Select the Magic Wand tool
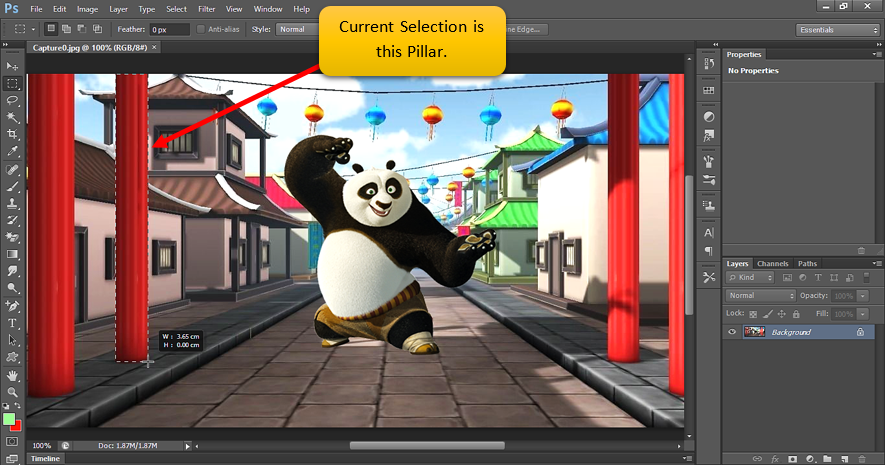Viewport: 885px width, 467px height. point(12,117)
